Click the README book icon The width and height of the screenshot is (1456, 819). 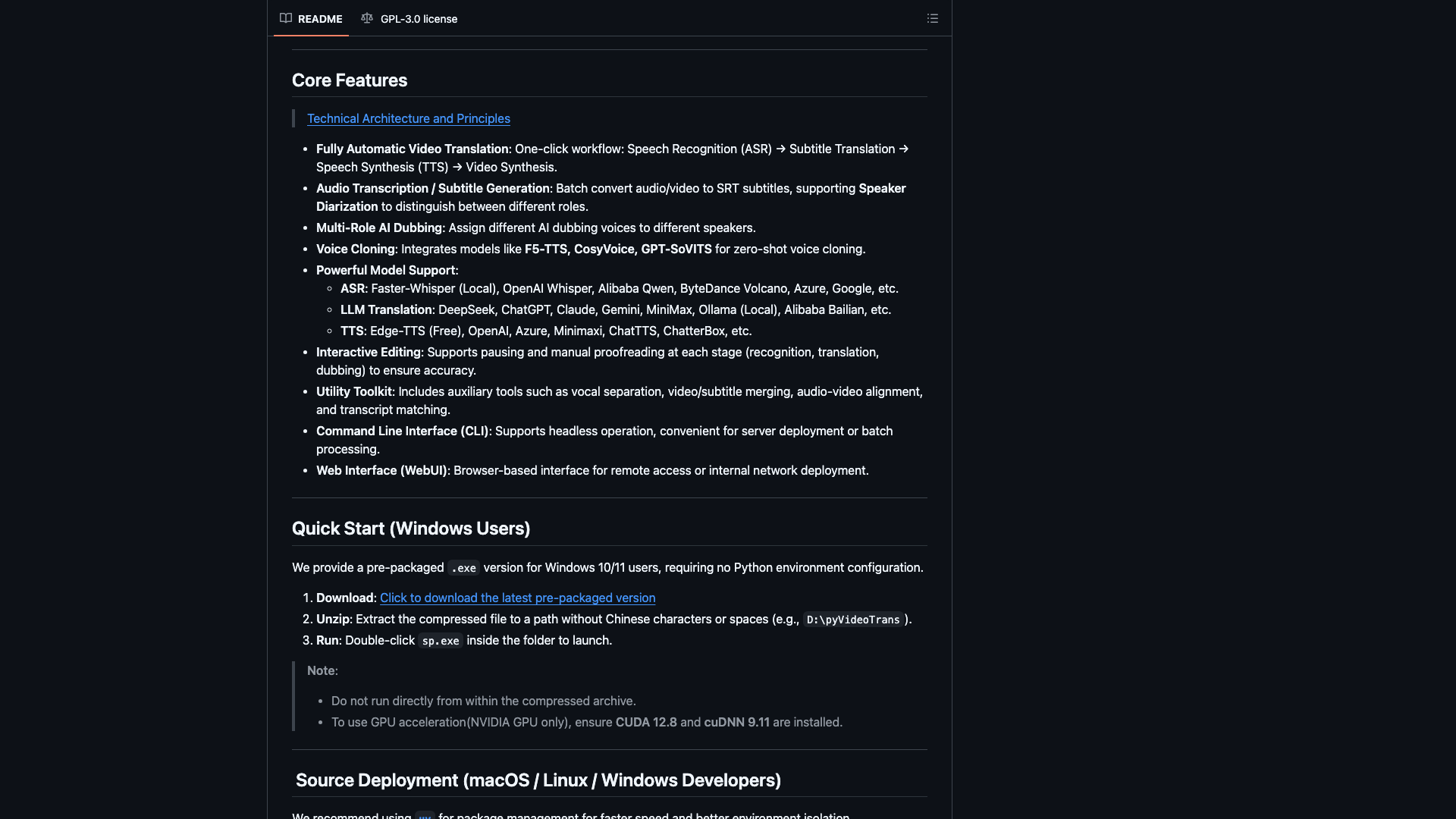[286, 18]
